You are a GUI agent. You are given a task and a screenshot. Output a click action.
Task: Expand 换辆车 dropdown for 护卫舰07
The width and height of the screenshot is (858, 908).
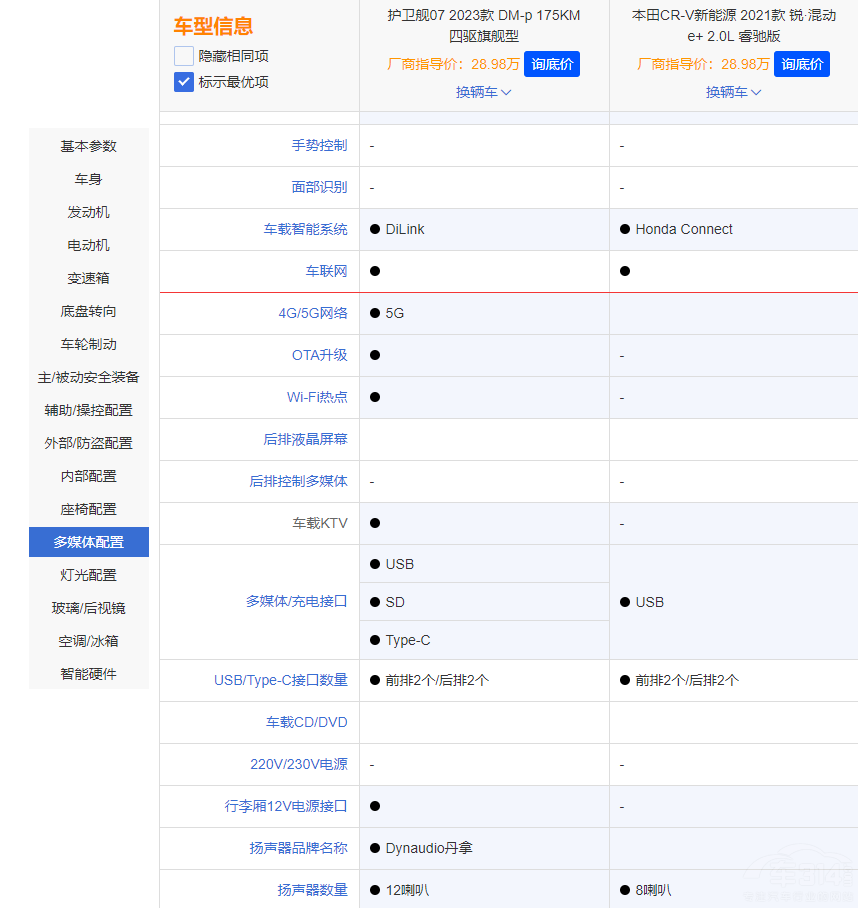coord(484,92)
